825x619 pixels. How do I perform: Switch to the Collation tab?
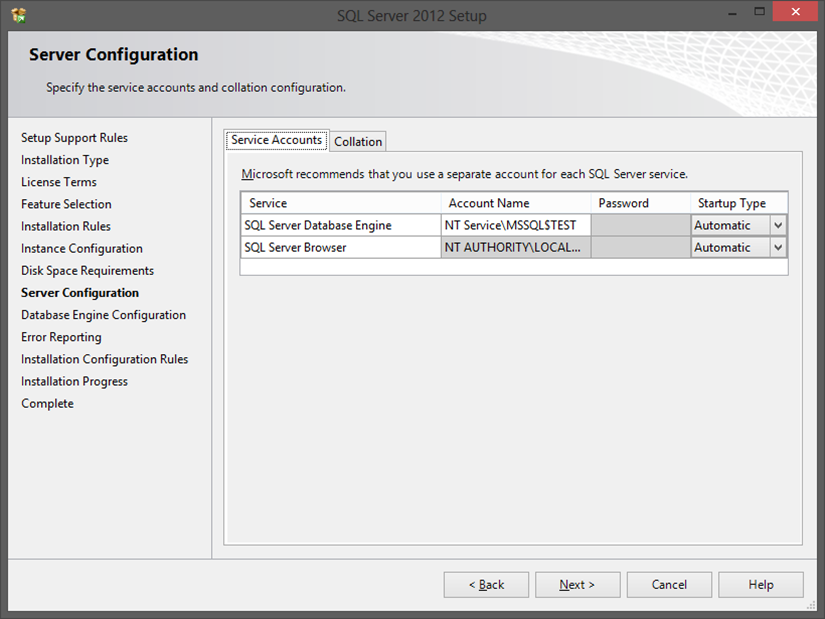click(x=358, y=142)
